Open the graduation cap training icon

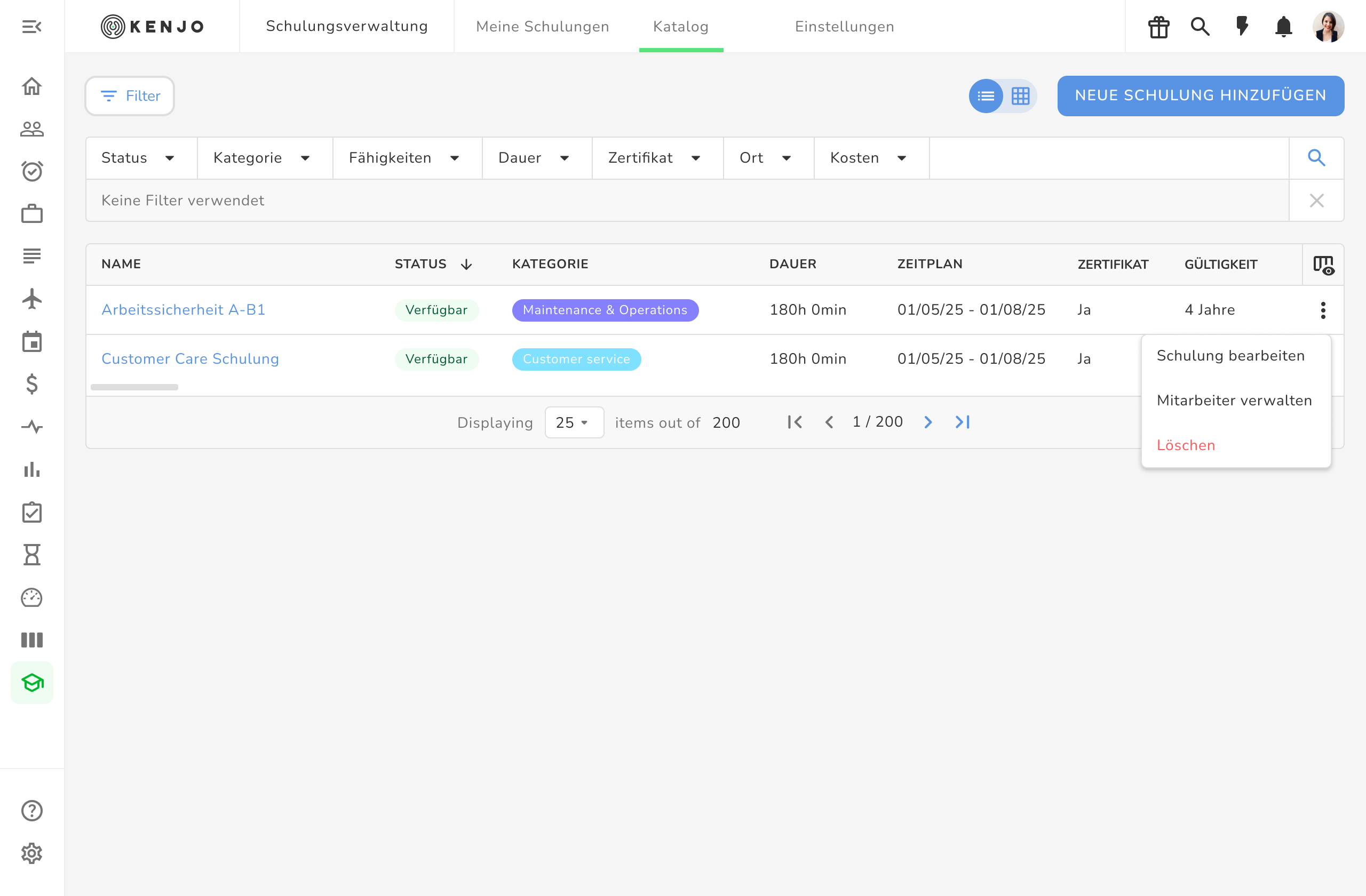point(32,683)
